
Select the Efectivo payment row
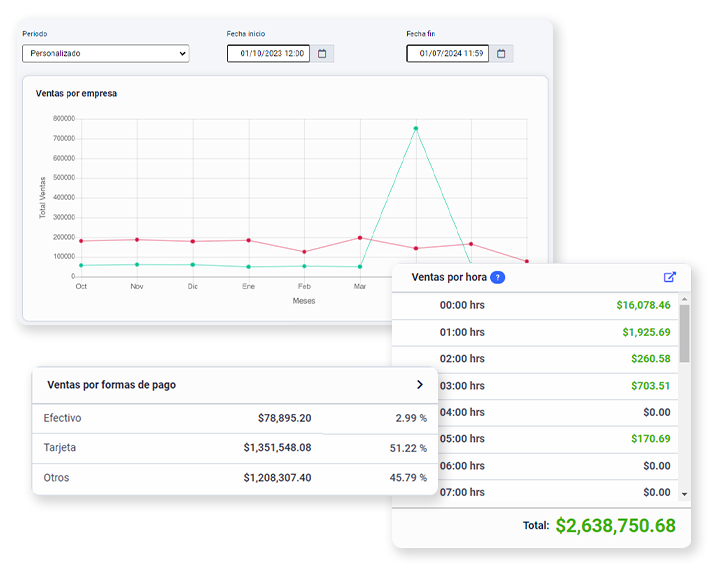click(x=235, y=418)
